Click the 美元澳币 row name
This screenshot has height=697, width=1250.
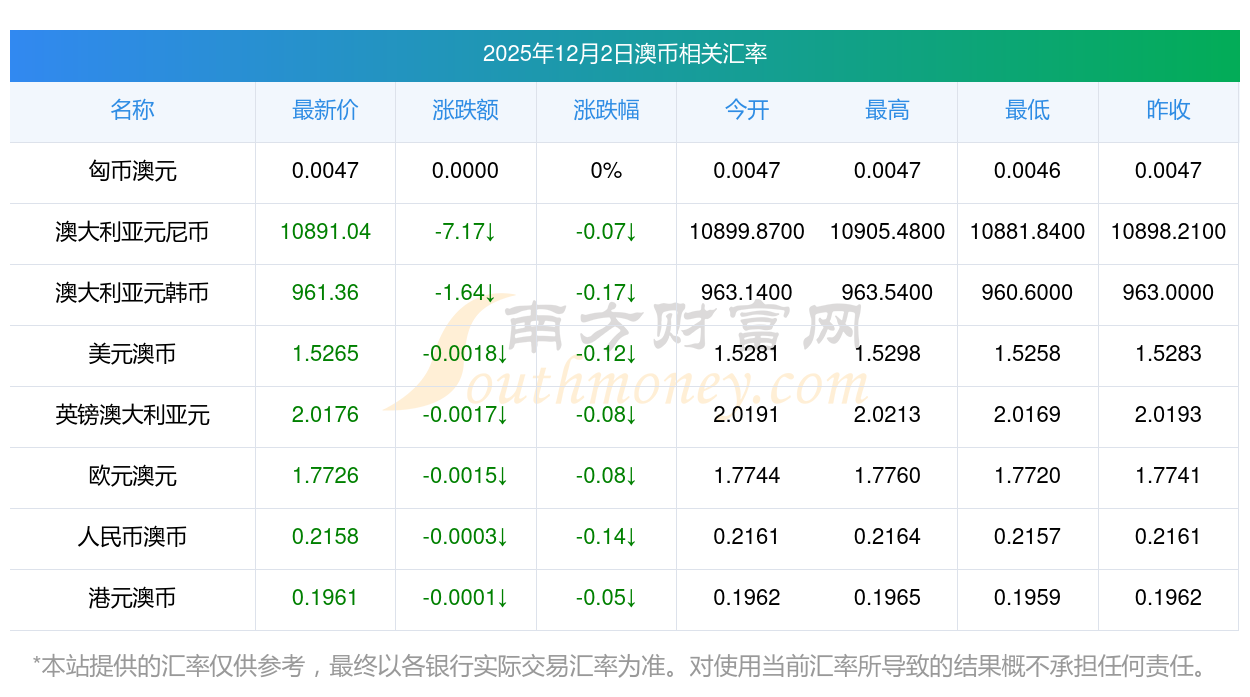pyautogui.click(x=132, y=354)
